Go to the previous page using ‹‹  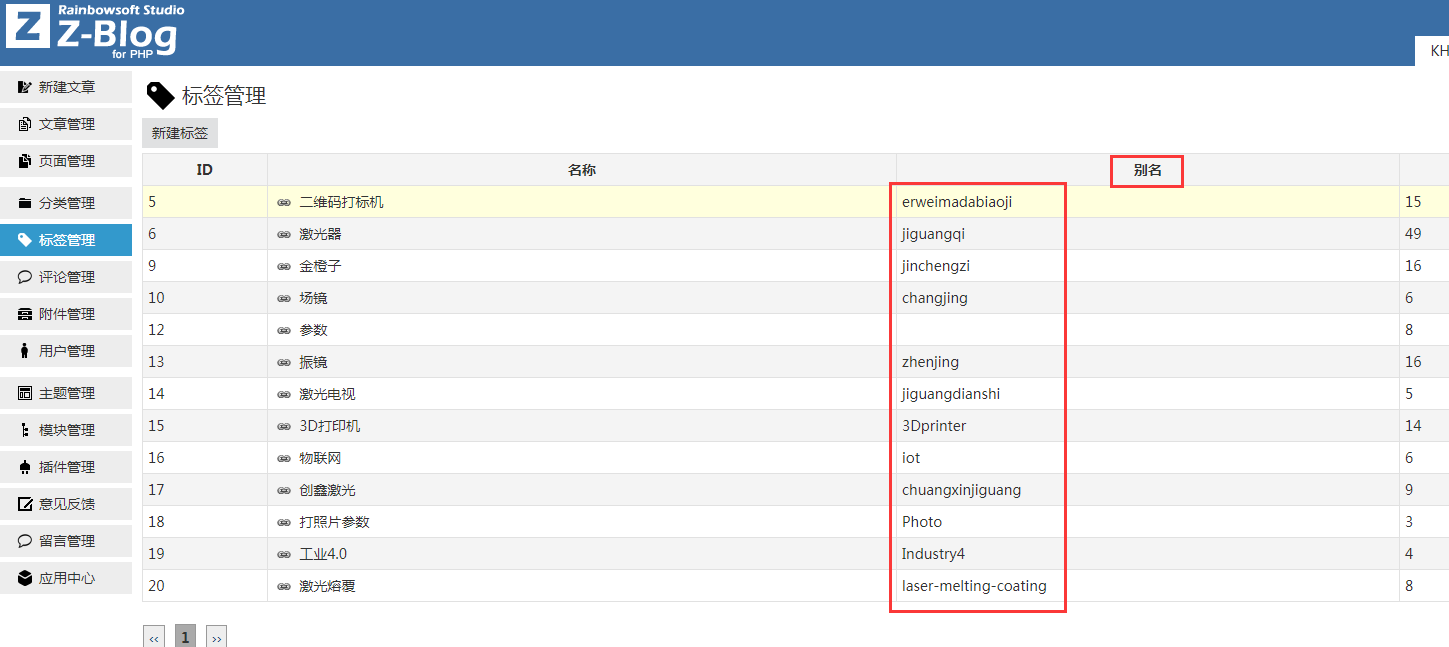click(154, 637)
